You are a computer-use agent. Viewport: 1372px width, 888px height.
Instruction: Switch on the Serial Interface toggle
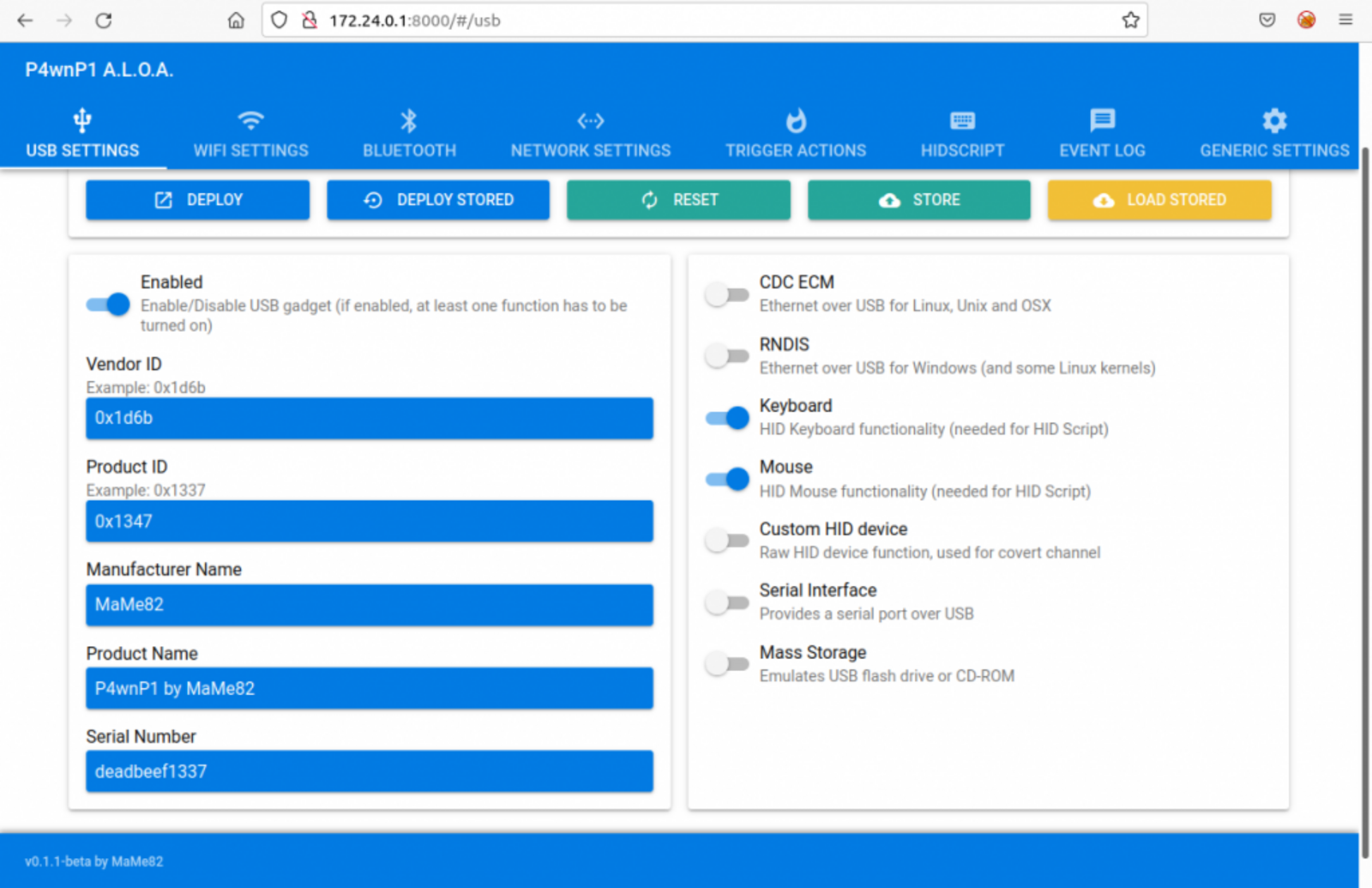coord(727,602)
